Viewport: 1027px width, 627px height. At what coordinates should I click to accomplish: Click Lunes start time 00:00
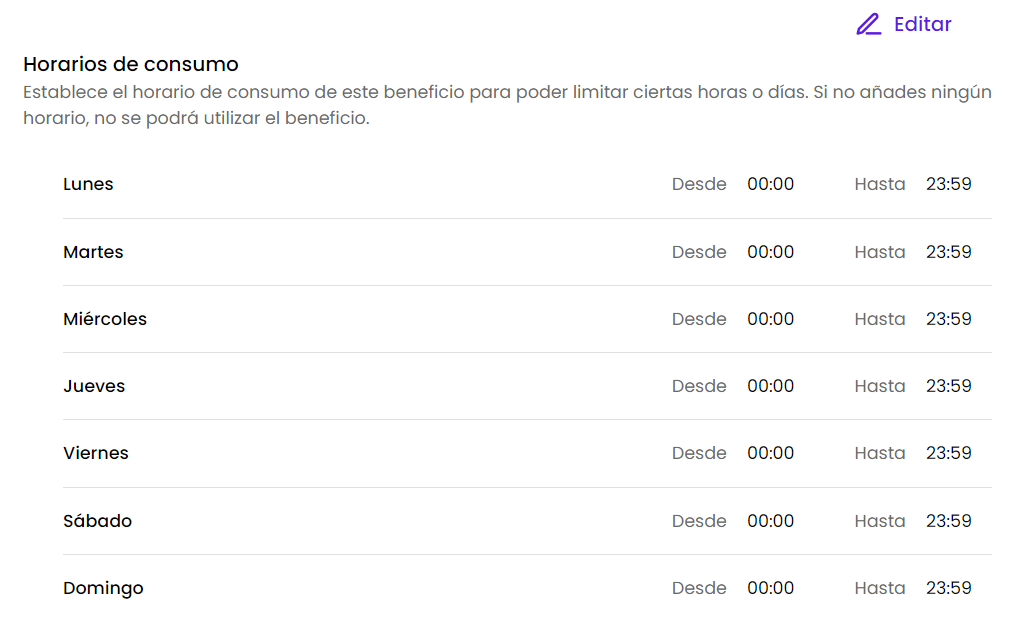coord(770,184)
